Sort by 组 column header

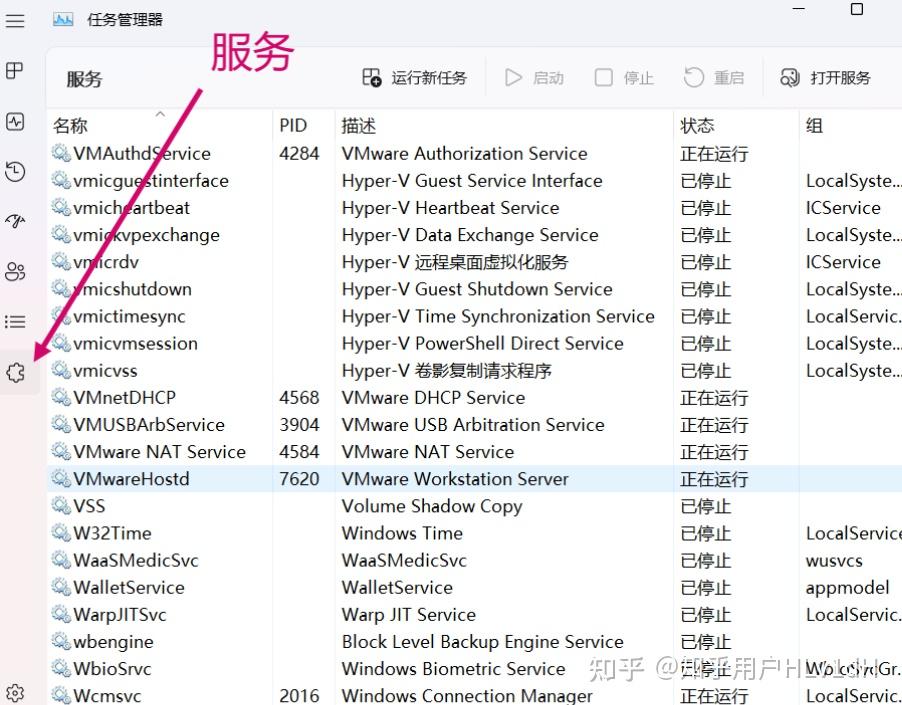814,125
